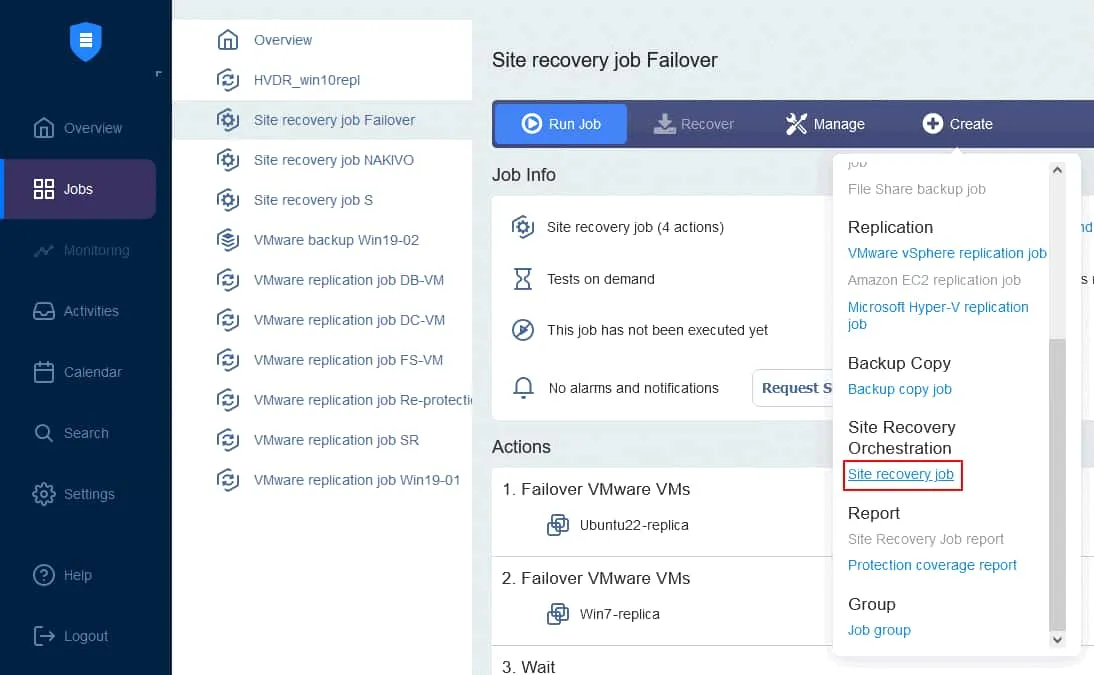
Task: Open the Monitoring panel from the sidebar
Action: point(44,249)
